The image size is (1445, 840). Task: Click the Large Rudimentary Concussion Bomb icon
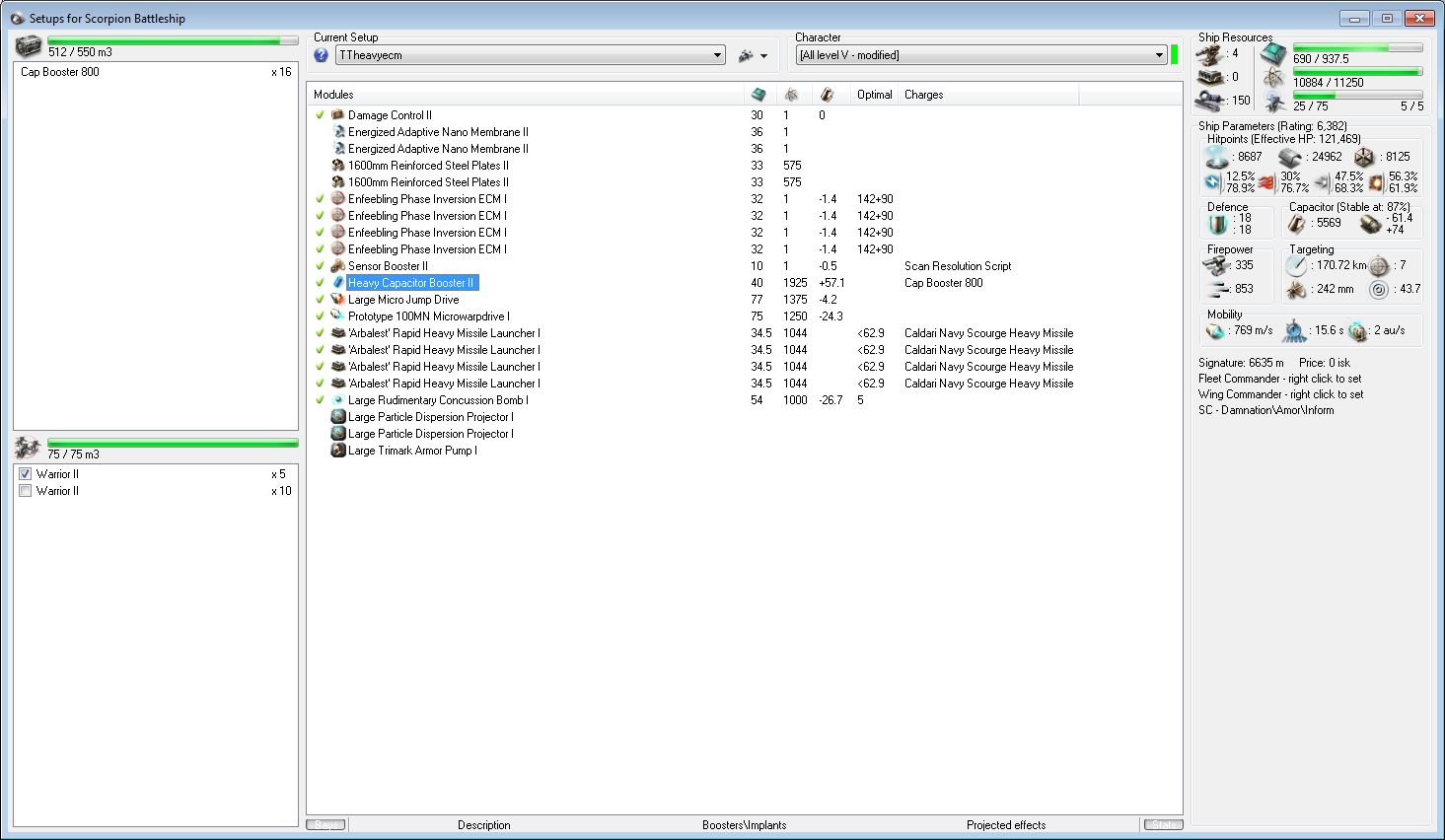(x=337, y=400)
